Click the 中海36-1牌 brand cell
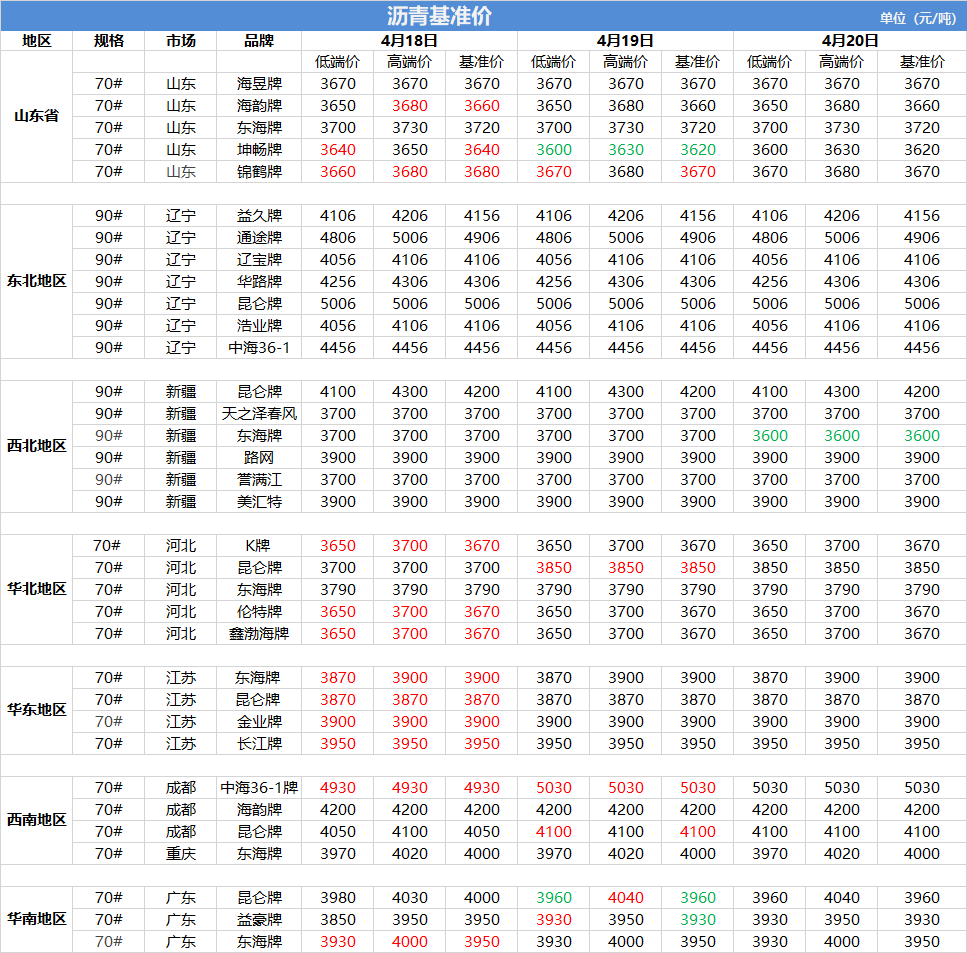Image resolution: width=967 pixels, height=953 pixels. [259, 788]
